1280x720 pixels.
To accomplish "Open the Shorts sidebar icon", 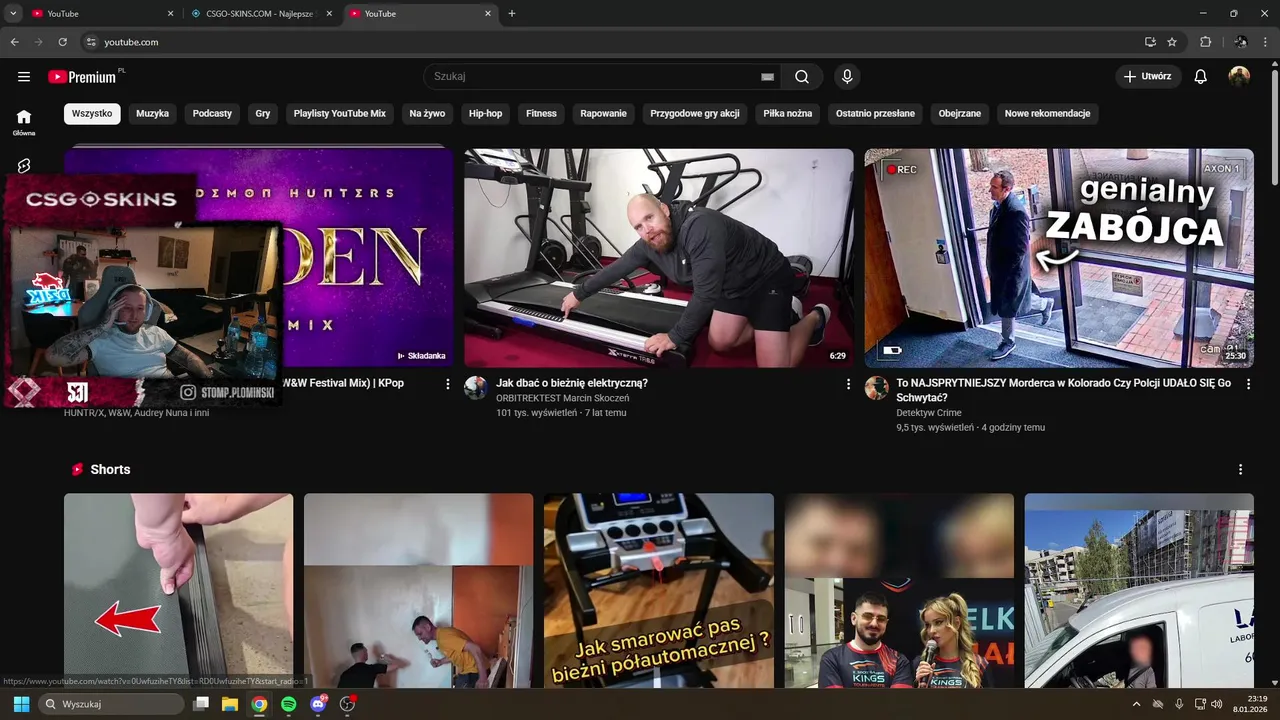I will coord(24,165).
